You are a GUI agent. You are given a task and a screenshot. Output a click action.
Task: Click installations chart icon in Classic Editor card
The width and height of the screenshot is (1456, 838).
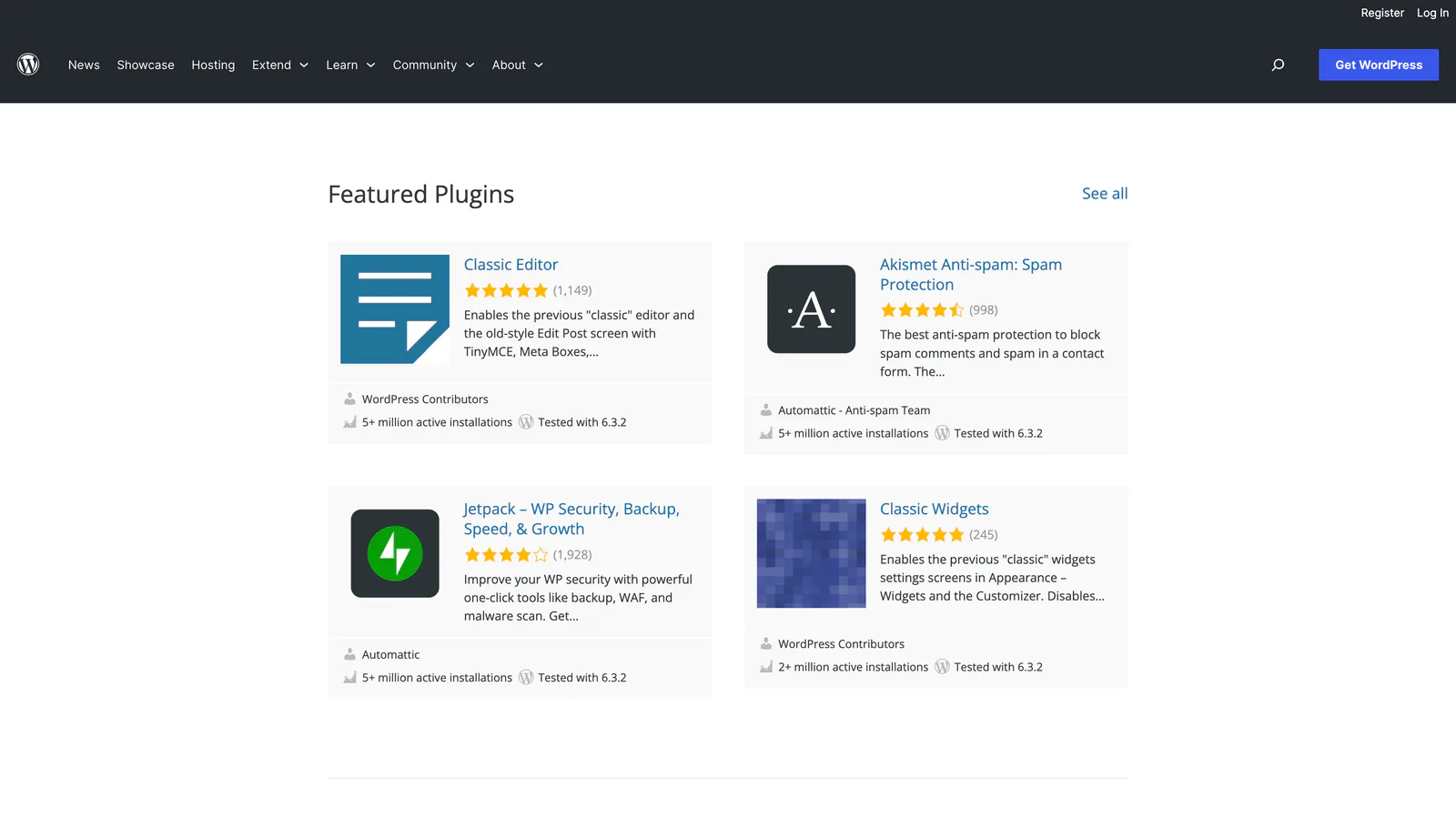tap(349, 422)
